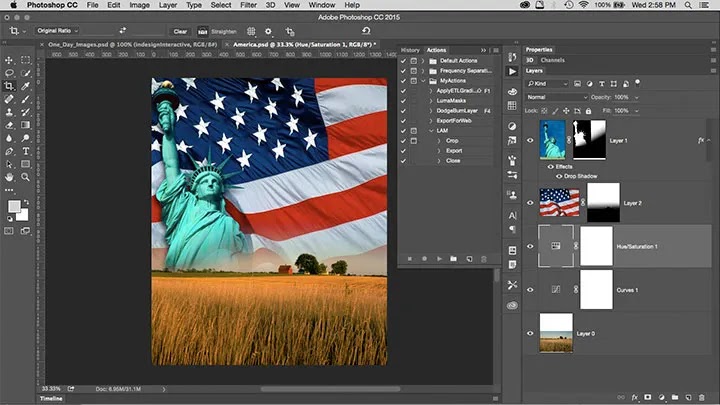Create new adjustment layer icon
The width and height of the screenshot is (720, 405).
tap(661, 397)
